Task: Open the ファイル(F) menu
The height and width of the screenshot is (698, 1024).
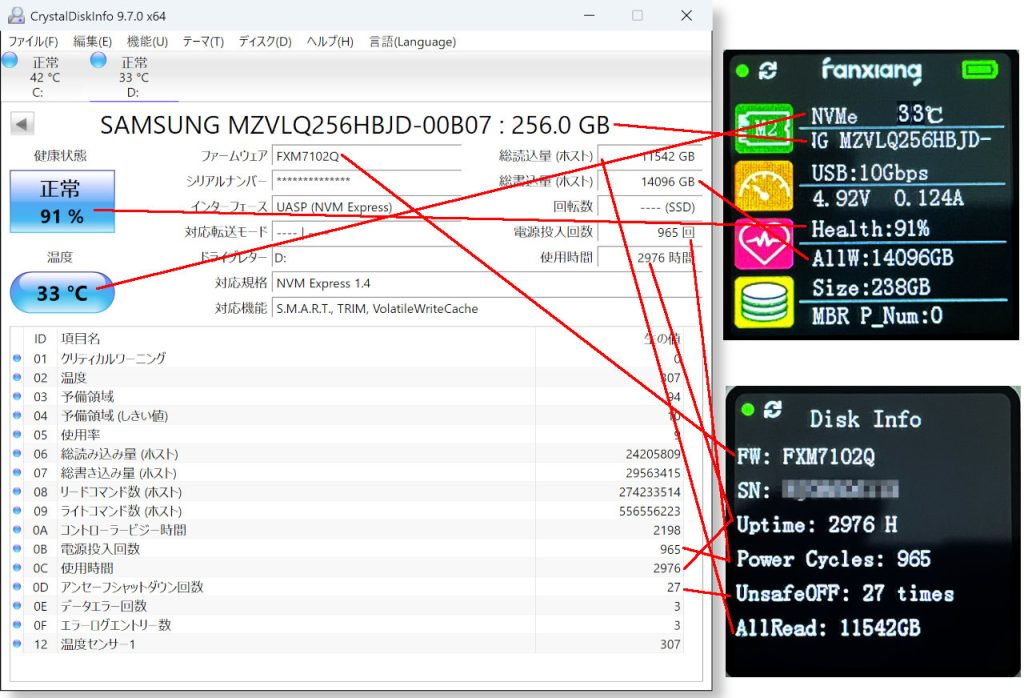Action: point(33,42)
